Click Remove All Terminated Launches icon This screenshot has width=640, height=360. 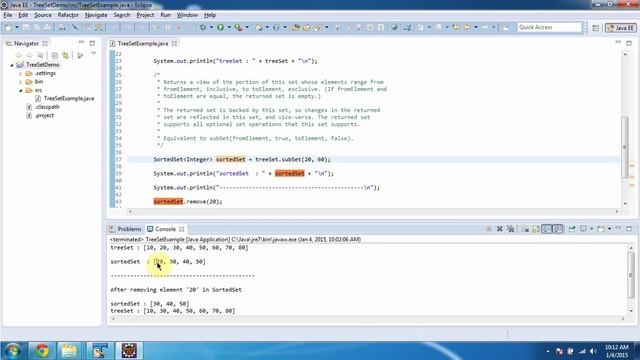pos(511,229)
